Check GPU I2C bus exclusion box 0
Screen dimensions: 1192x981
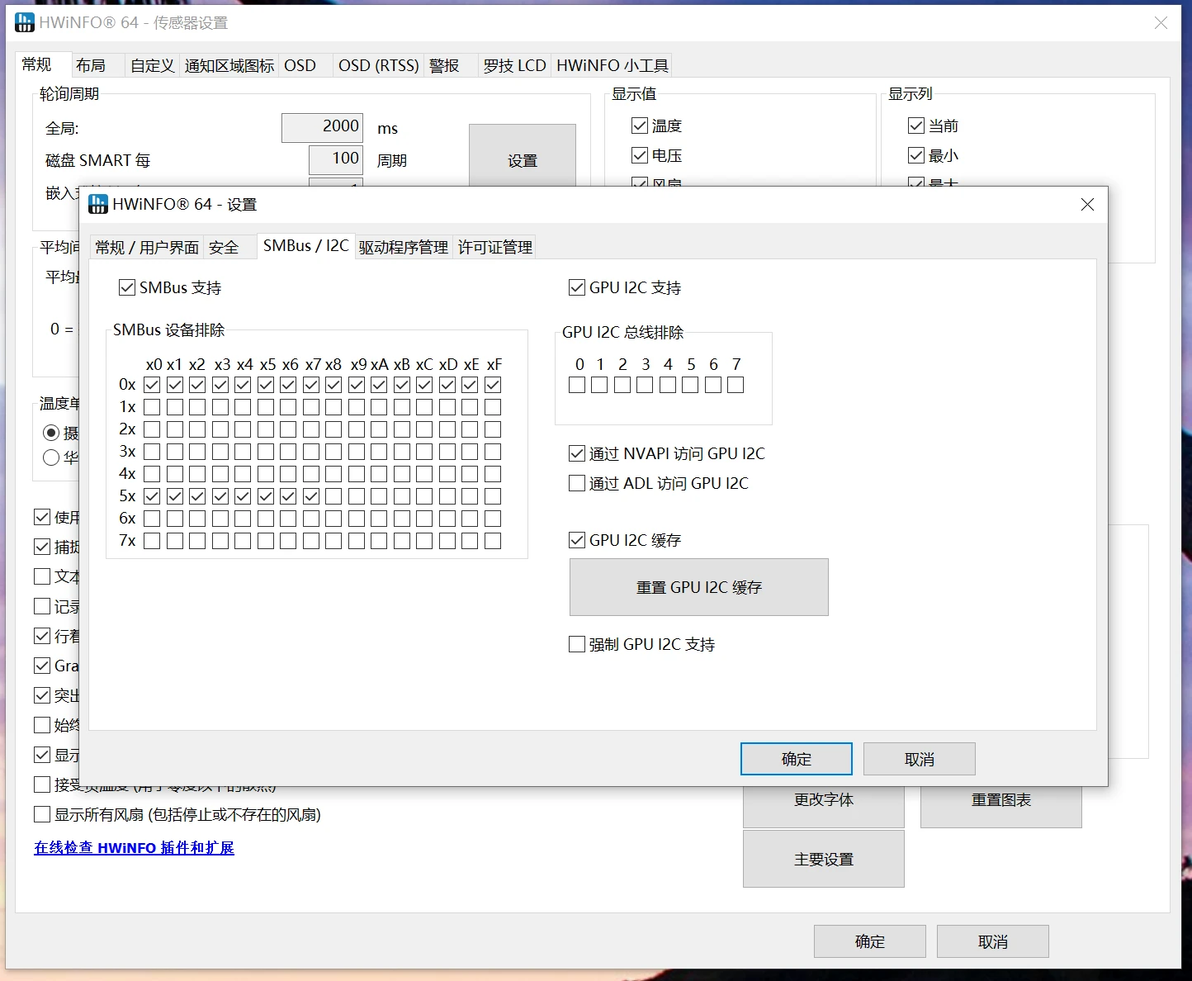click(577, 385)
